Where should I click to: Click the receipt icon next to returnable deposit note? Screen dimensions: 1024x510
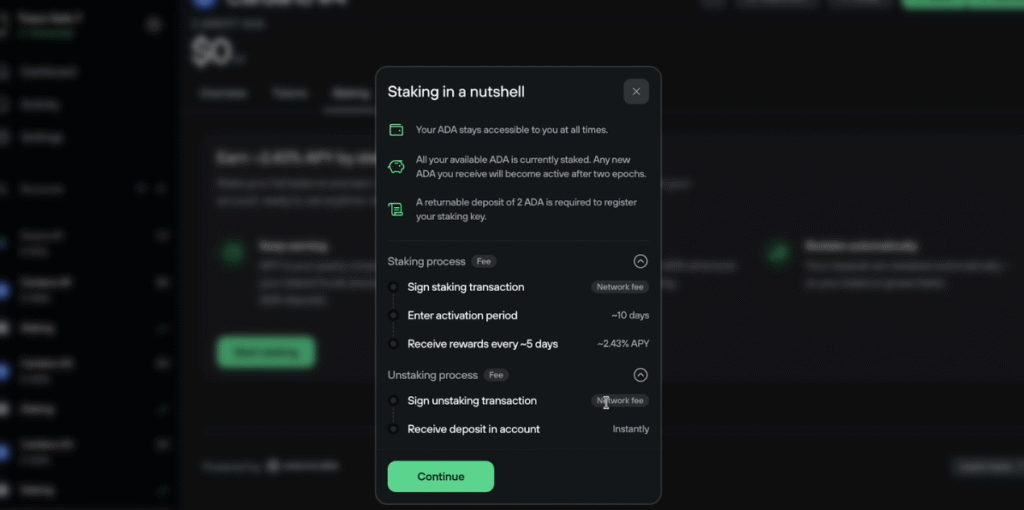(x=396, y=209)
